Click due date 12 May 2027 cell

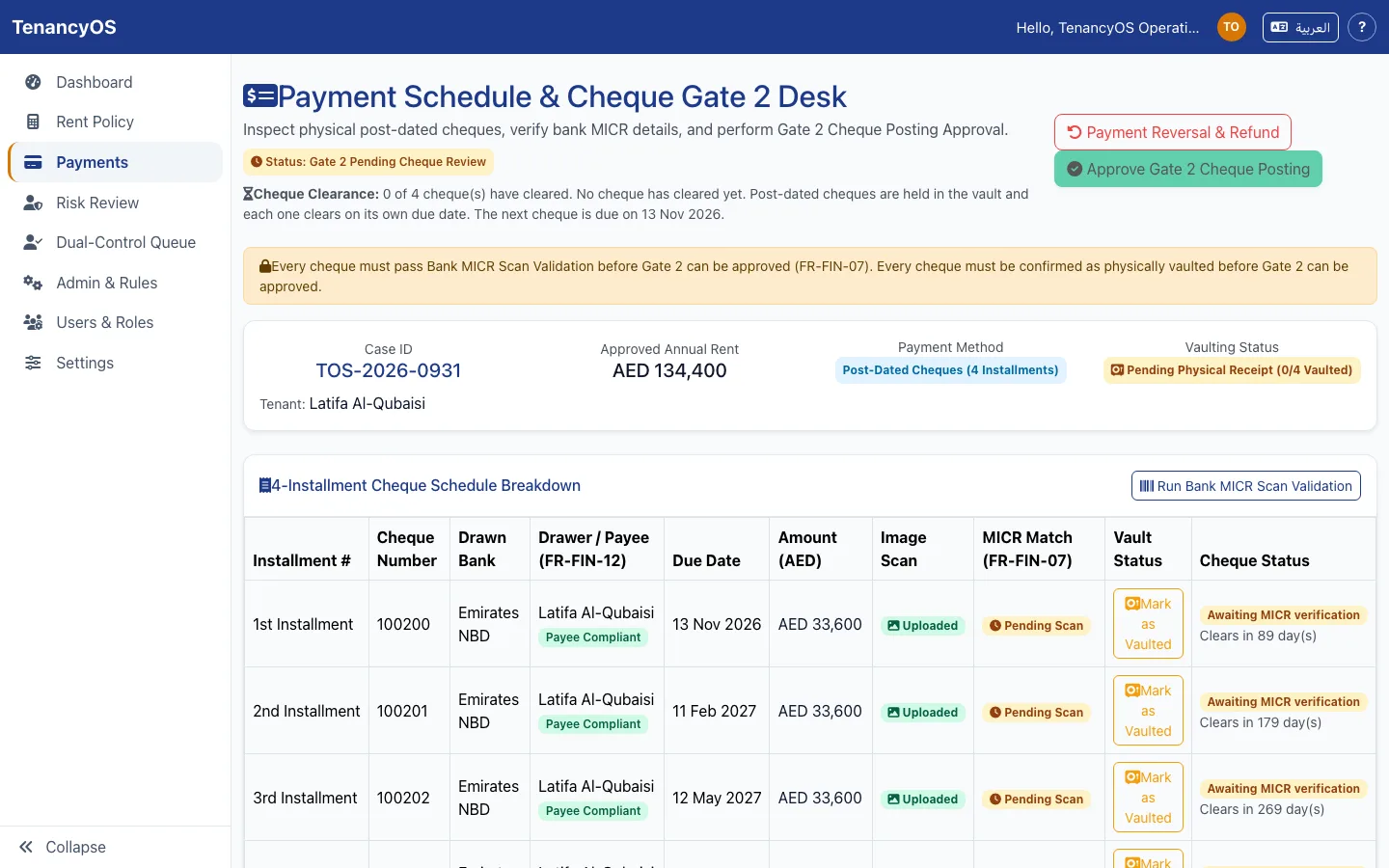[717, 798]
